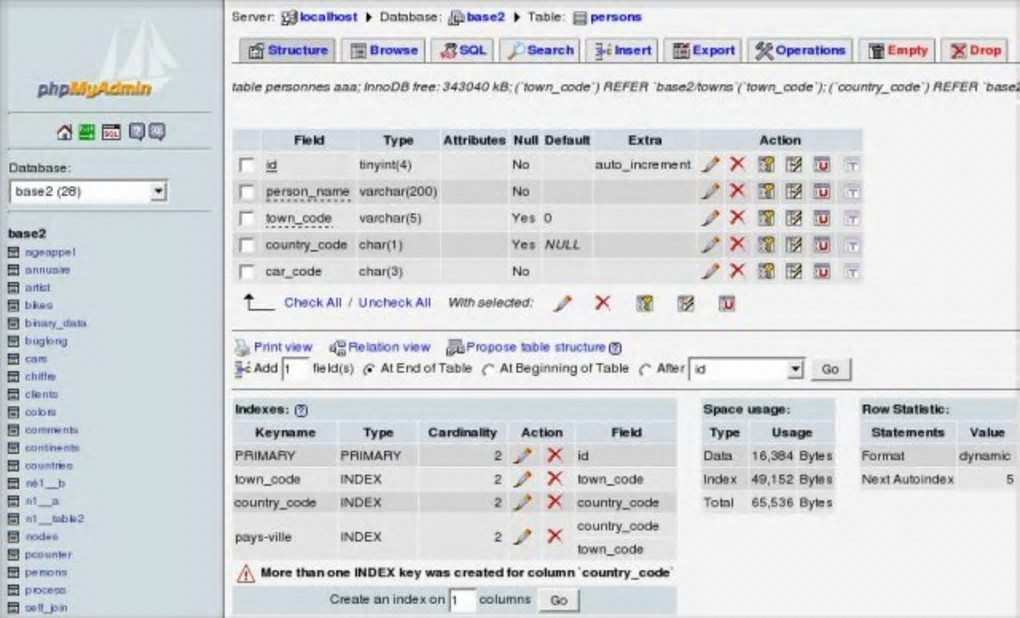
Task: Open the countries table in sidebar
Action: [x=49, y=466]
